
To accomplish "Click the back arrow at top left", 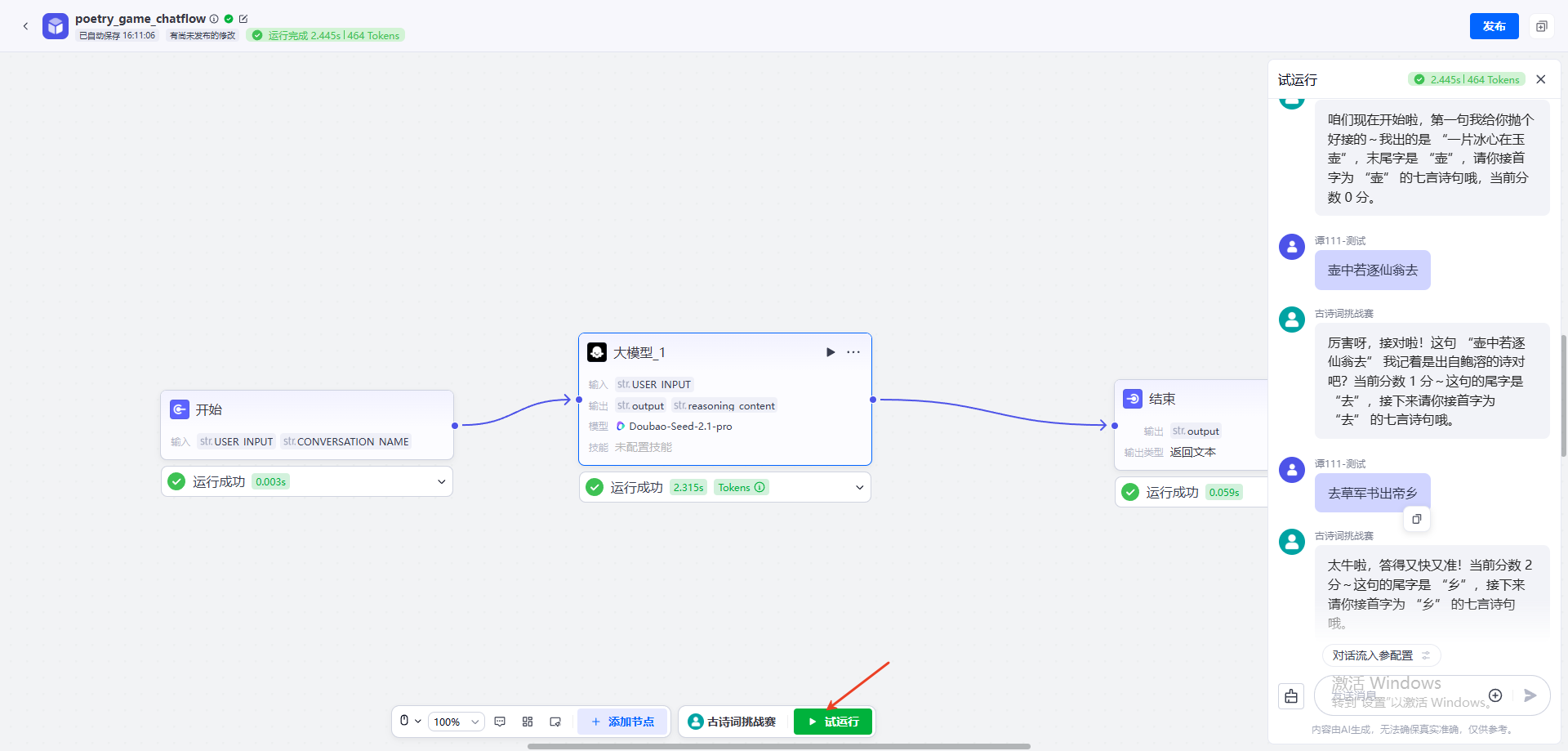I will point(25,26).
